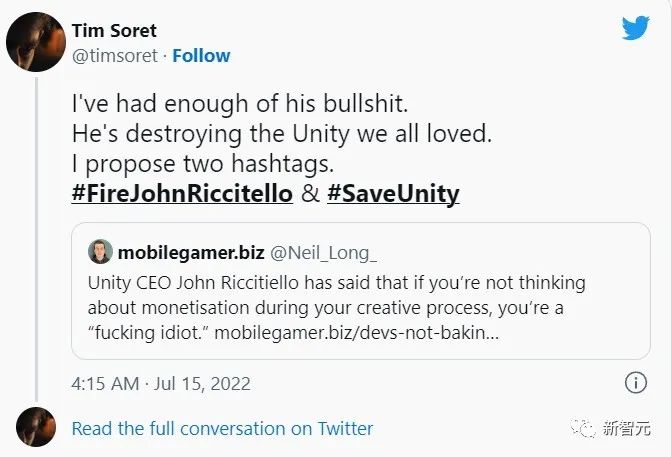This screenshot has width=672, height=457.
Task: Click the Twitter bird logo
Action: [x=636, y=28]
